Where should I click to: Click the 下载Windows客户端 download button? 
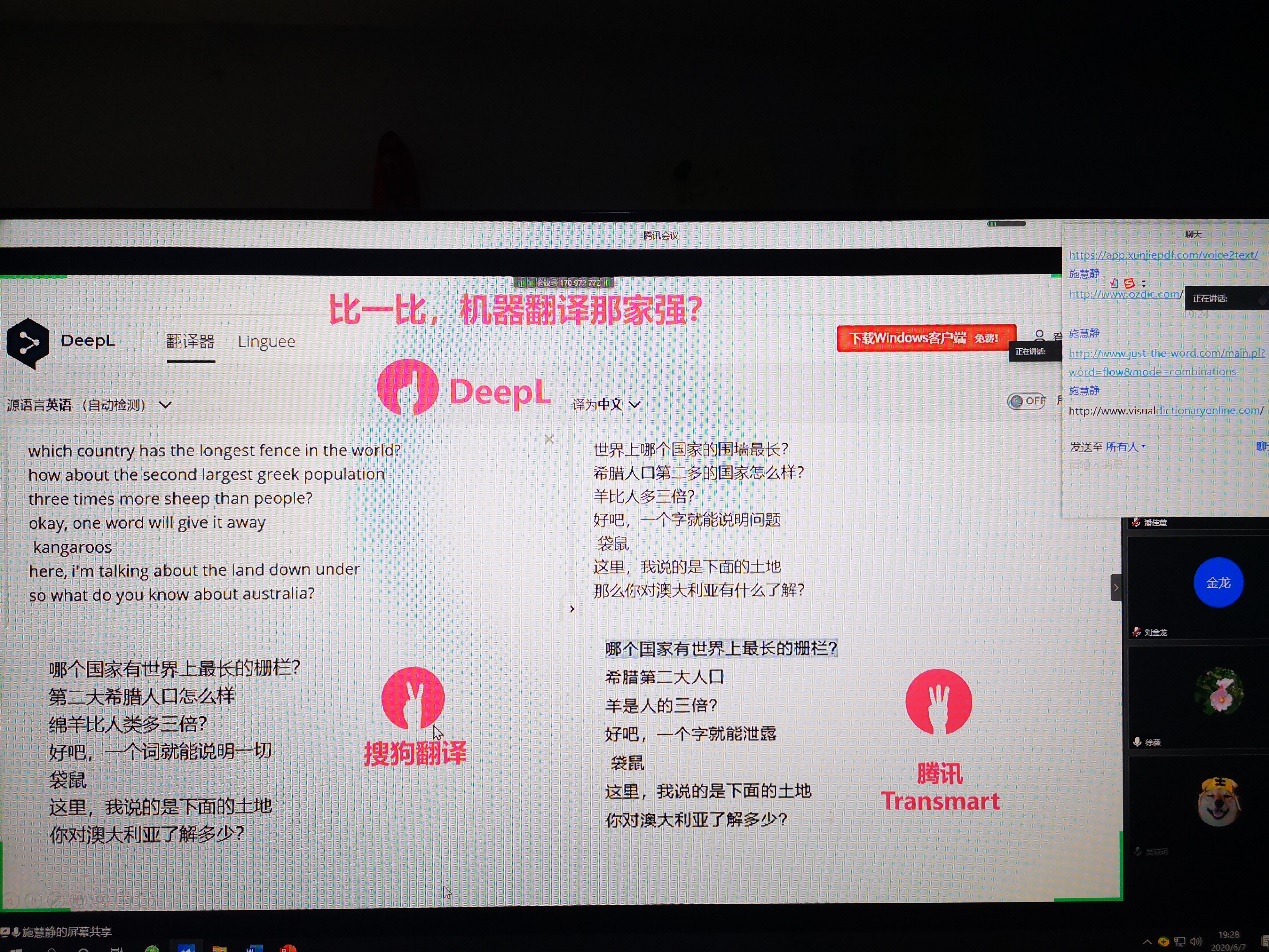coord(926,338)
